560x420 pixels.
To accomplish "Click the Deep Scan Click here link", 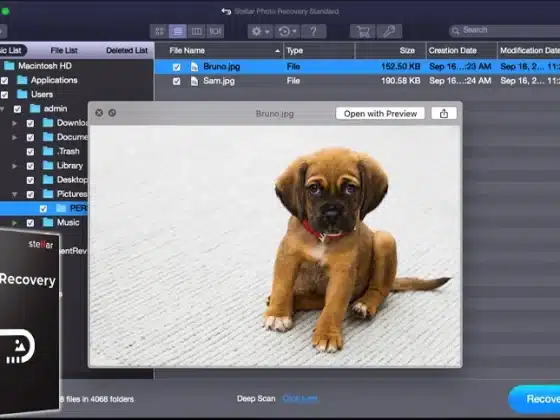I will point(300,398).
